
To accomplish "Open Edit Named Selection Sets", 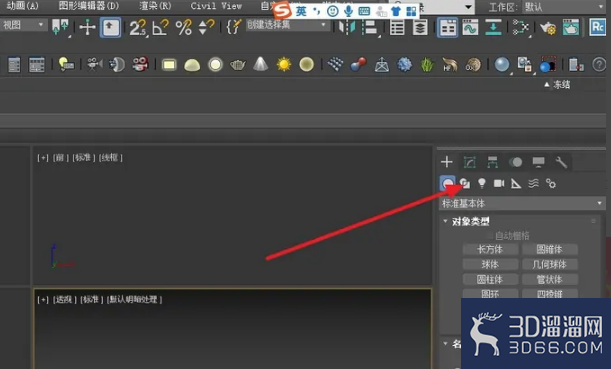I will [x=233, y=27].
